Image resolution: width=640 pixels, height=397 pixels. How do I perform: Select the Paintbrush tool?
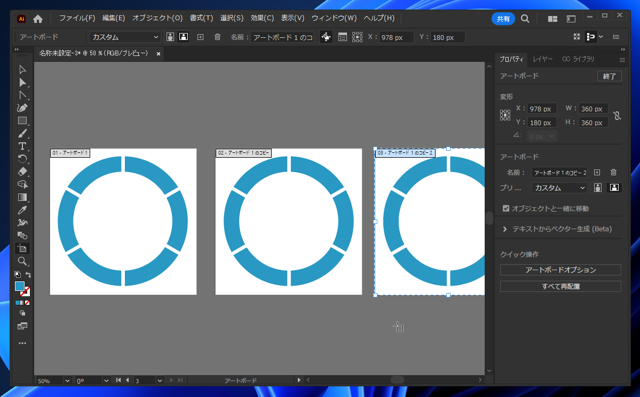click(22, 133)
